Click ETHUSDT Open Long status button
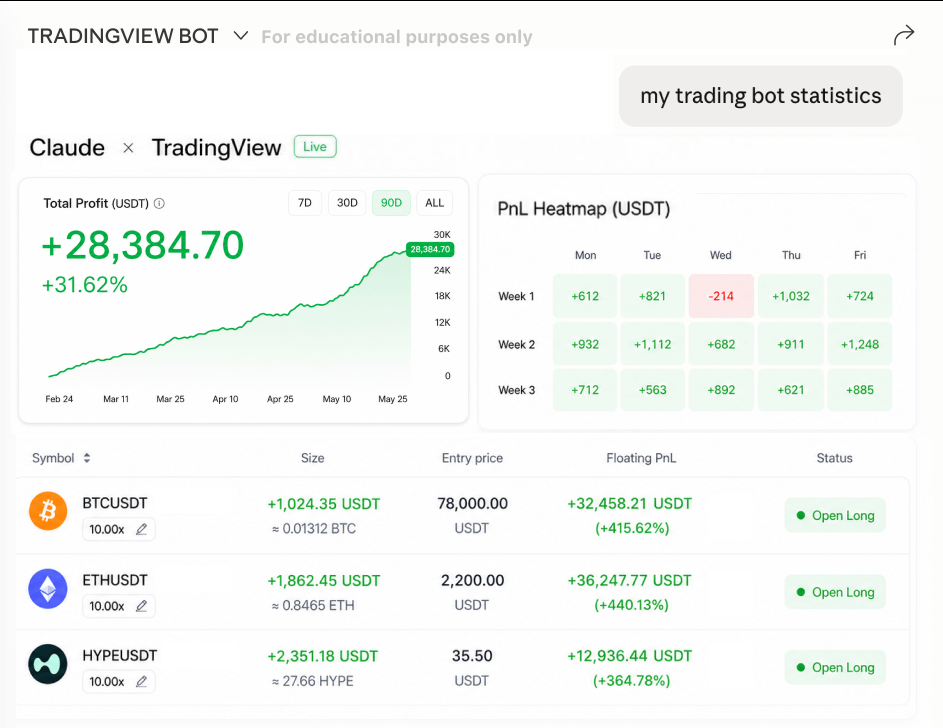This screenshot has width=943, height=728. click(x=835, y=592)
